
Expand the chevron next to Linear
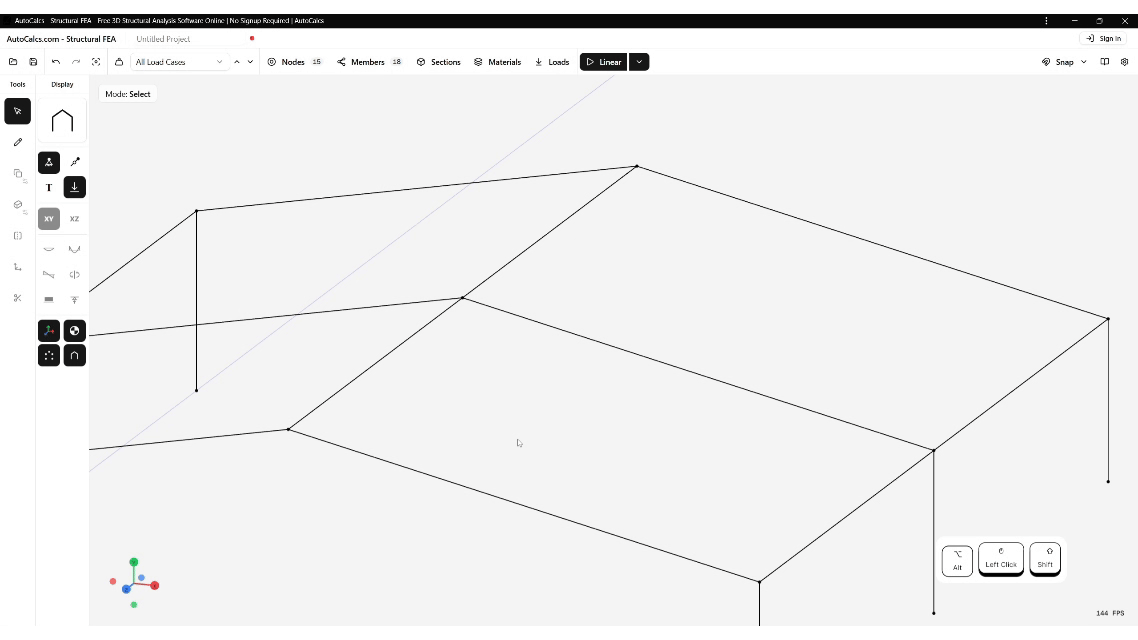[x=638, y=62]
